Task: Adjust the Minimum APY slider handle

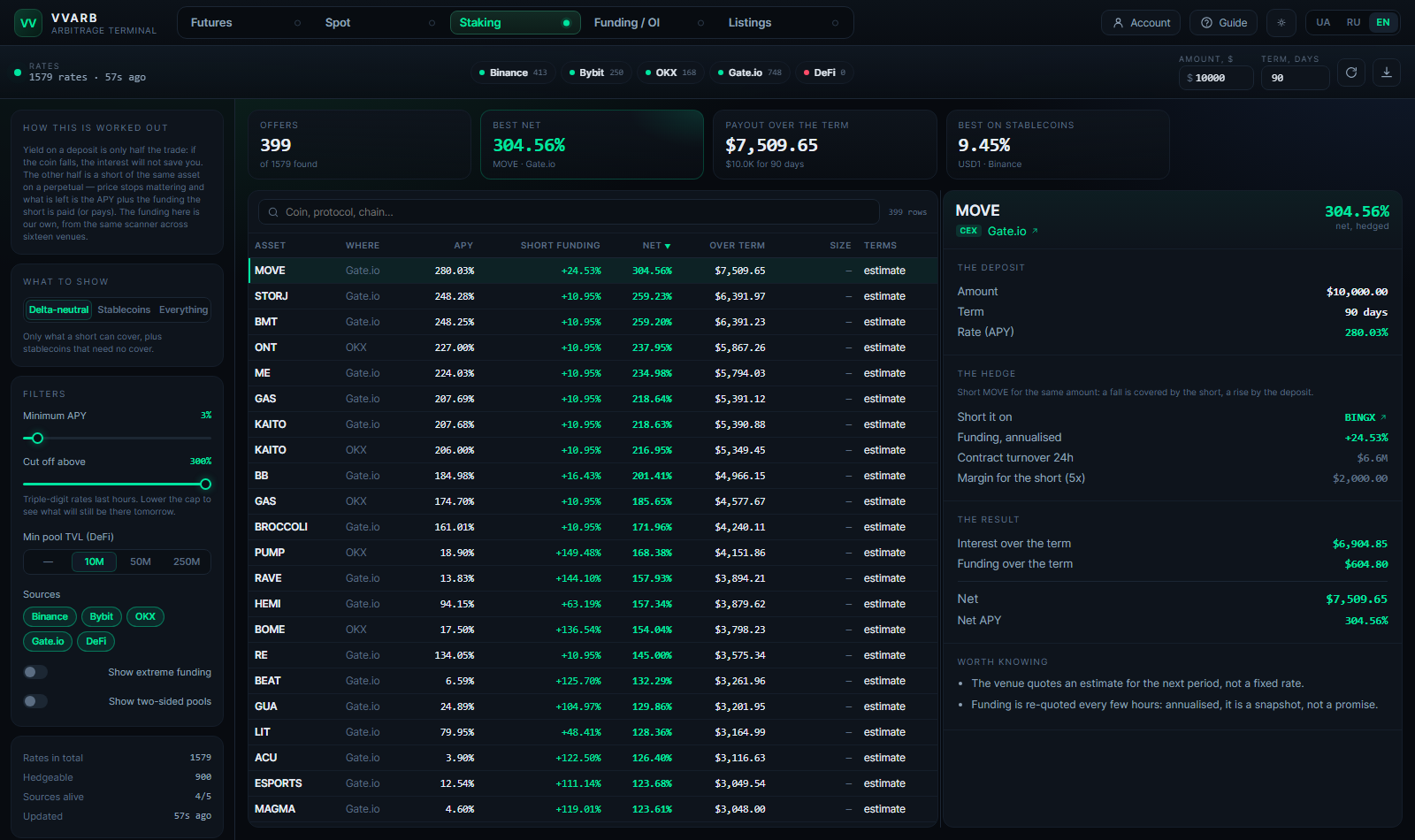Action: (37, 438)
